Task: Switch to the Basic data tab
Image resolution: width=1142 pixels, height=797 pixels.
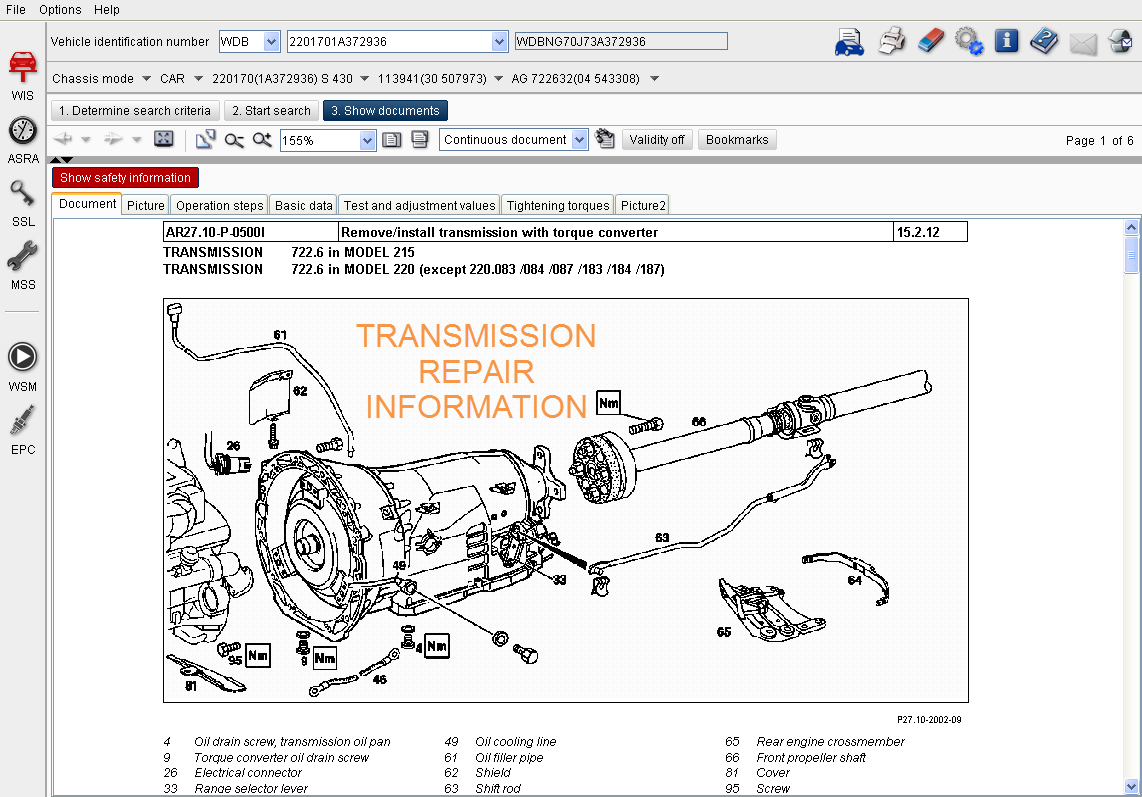Action: (303, 205)
